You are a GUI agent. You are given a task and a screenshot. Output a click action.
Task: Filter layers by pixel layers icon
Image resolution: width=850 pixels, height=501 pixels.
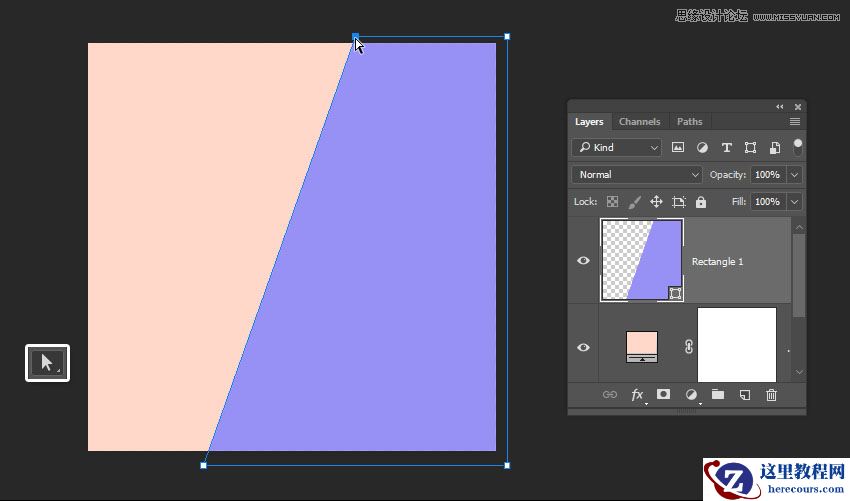678,147
